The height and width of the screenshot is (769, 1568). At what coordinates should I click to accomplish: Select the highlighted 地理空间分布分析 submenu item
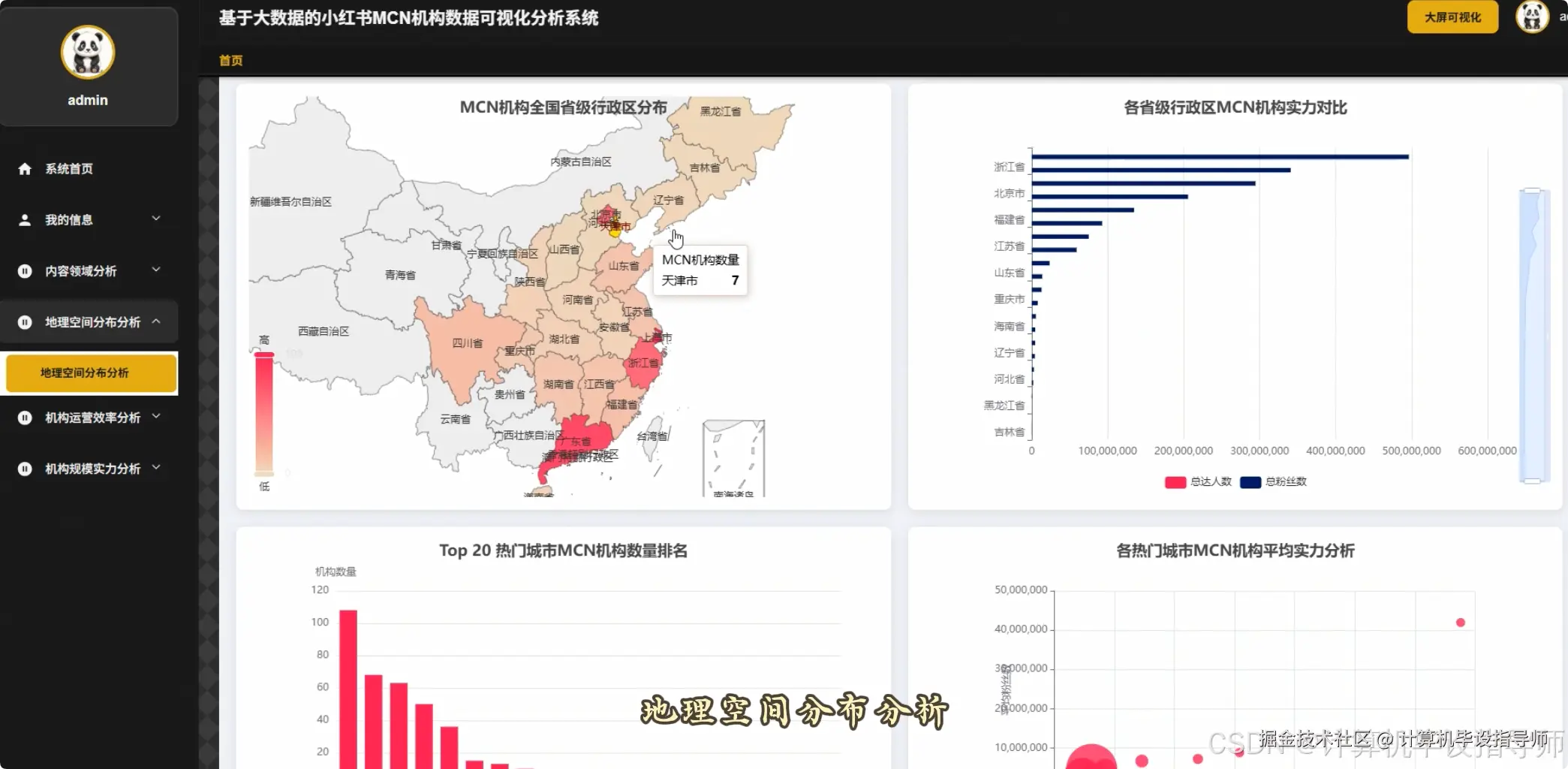tap(91, 373)
